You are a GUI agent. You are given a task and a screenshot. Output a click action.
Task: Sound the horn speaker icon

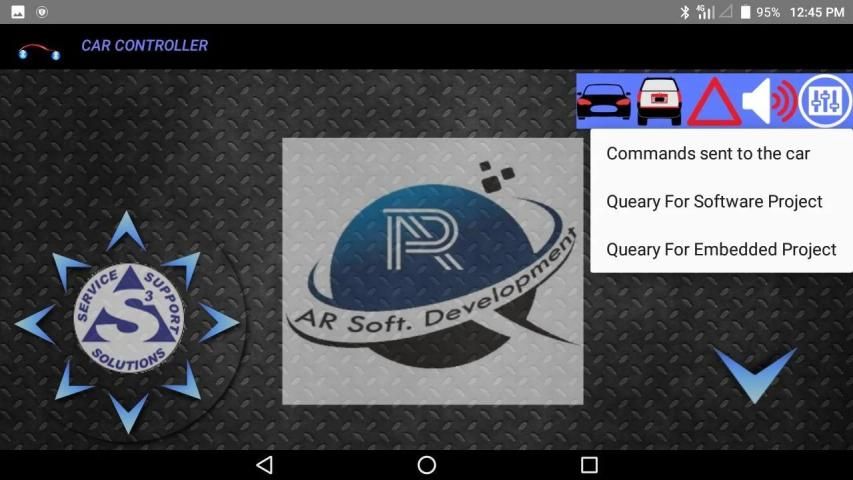tap(768, 101)
